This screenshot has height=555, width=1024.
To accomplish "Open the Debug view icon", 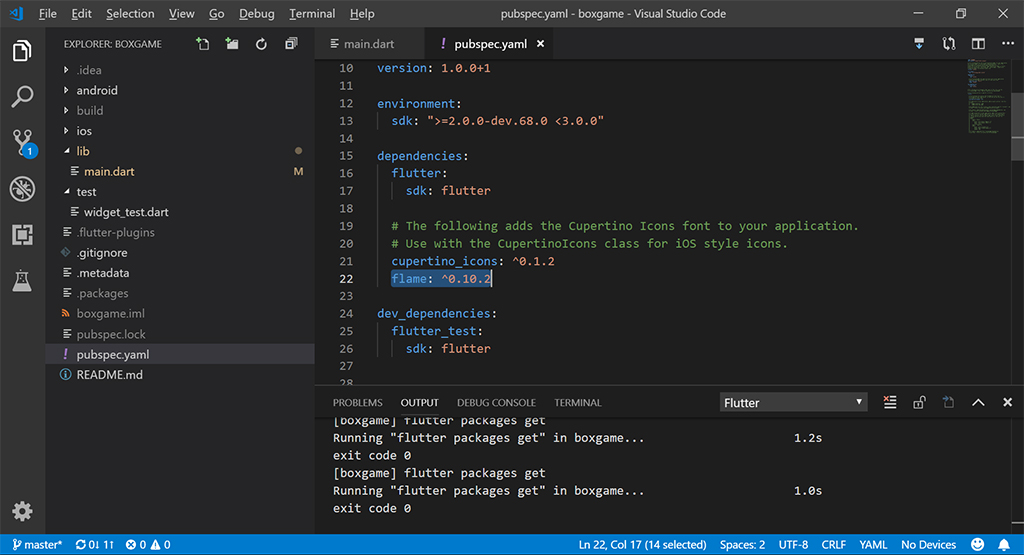I will click(x=22, y=189).
